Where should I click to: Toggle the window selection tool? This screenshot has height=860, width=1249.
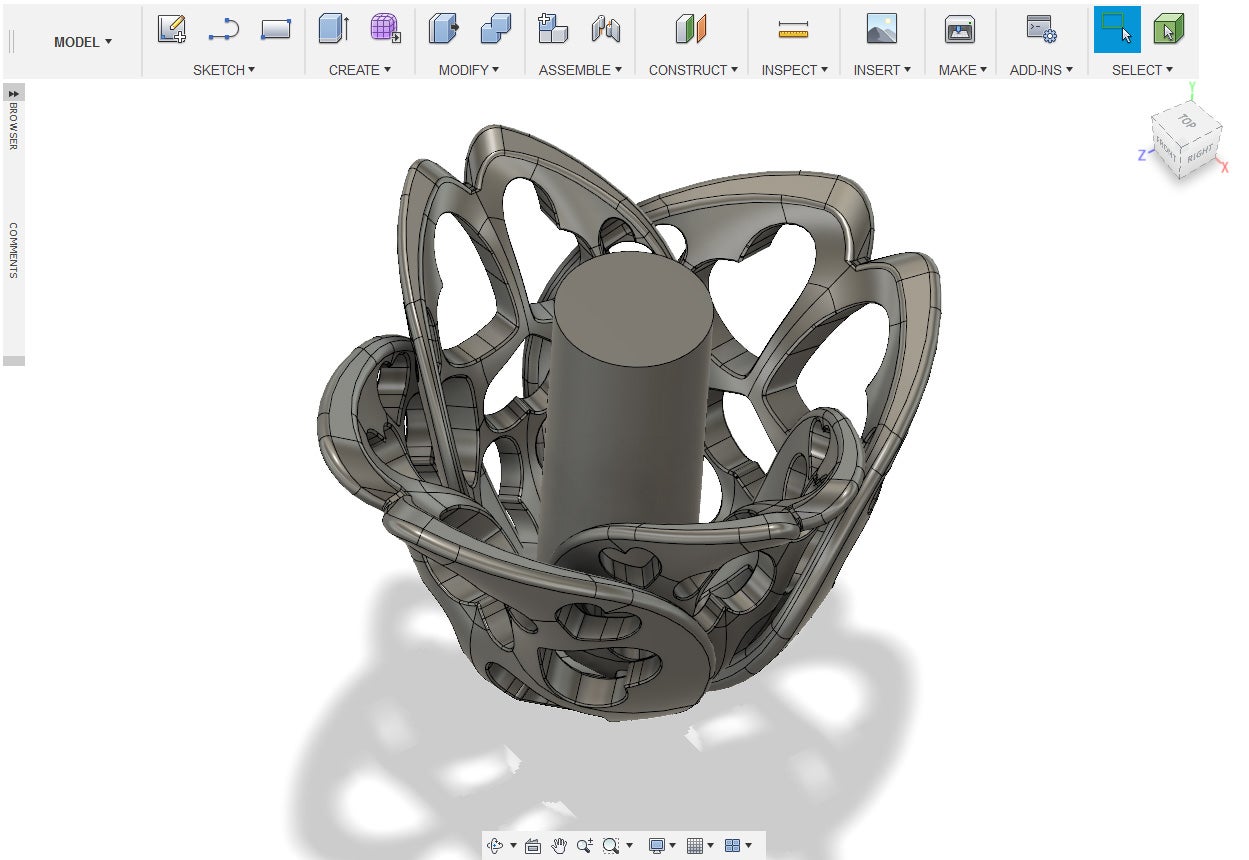coord(1116,30)
